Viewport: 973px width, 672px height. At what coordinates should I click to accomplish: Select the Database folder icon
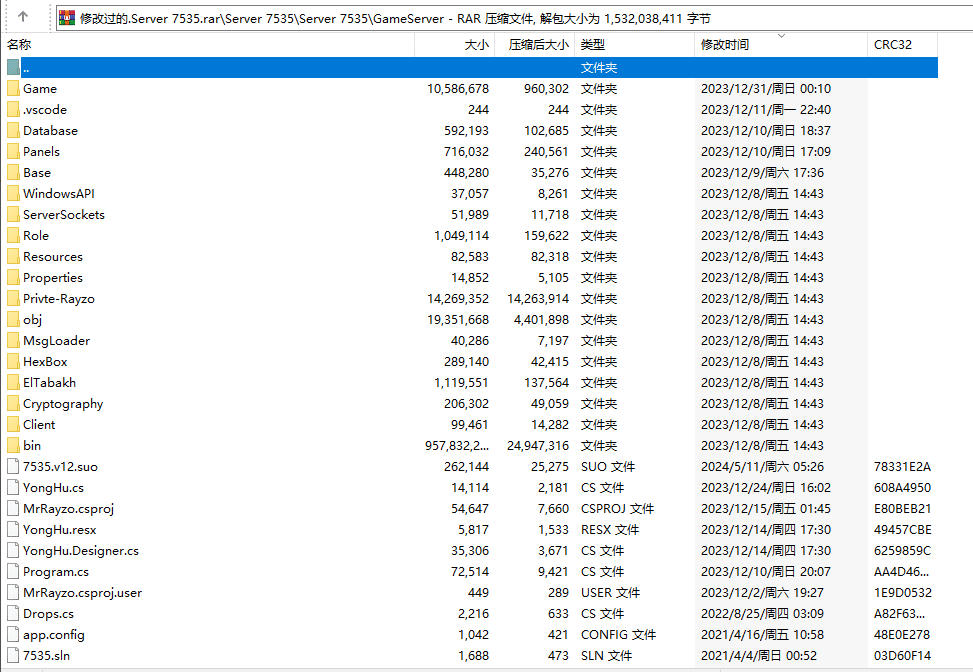point(13,130)
